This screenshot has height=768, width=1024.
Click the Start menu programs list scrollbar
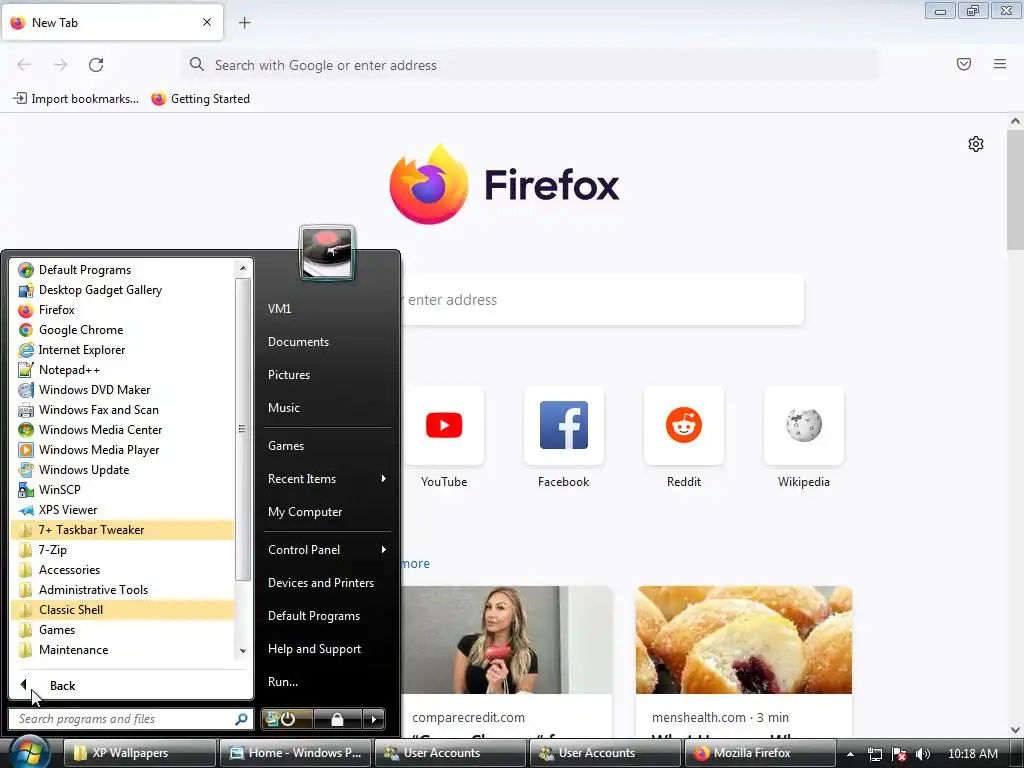coord(242,429)
